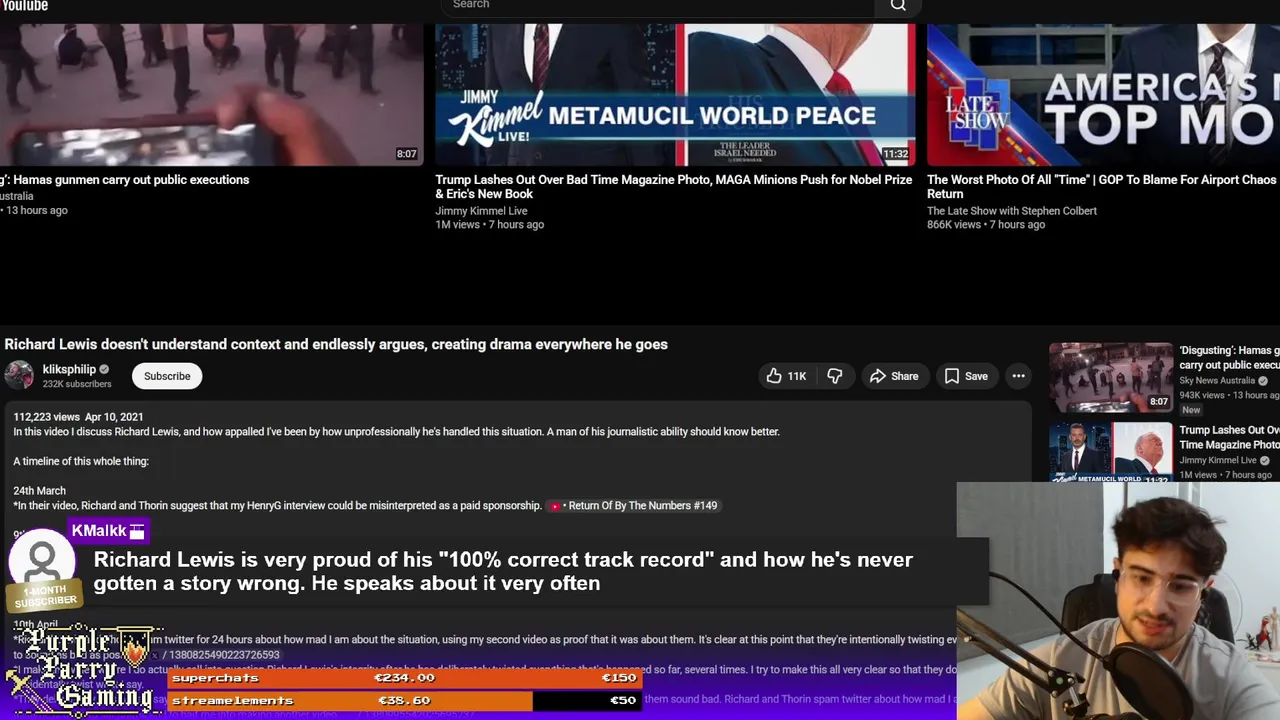Open the Jimmy Kimmel Live channel link
The width and height of the screenshot is (1280, 720).
click(481, 211)
